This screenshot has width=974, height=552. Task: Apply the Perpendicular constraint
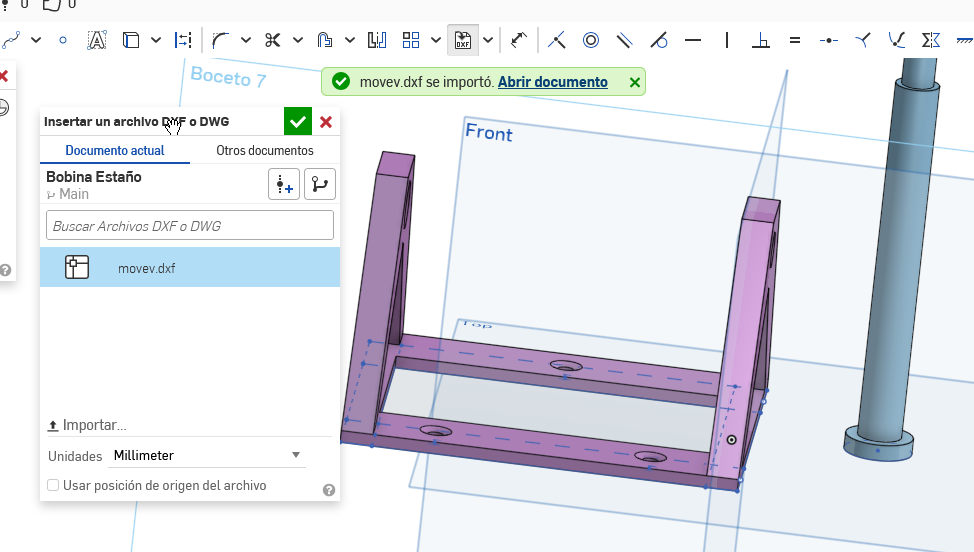(x=760, y=40)
